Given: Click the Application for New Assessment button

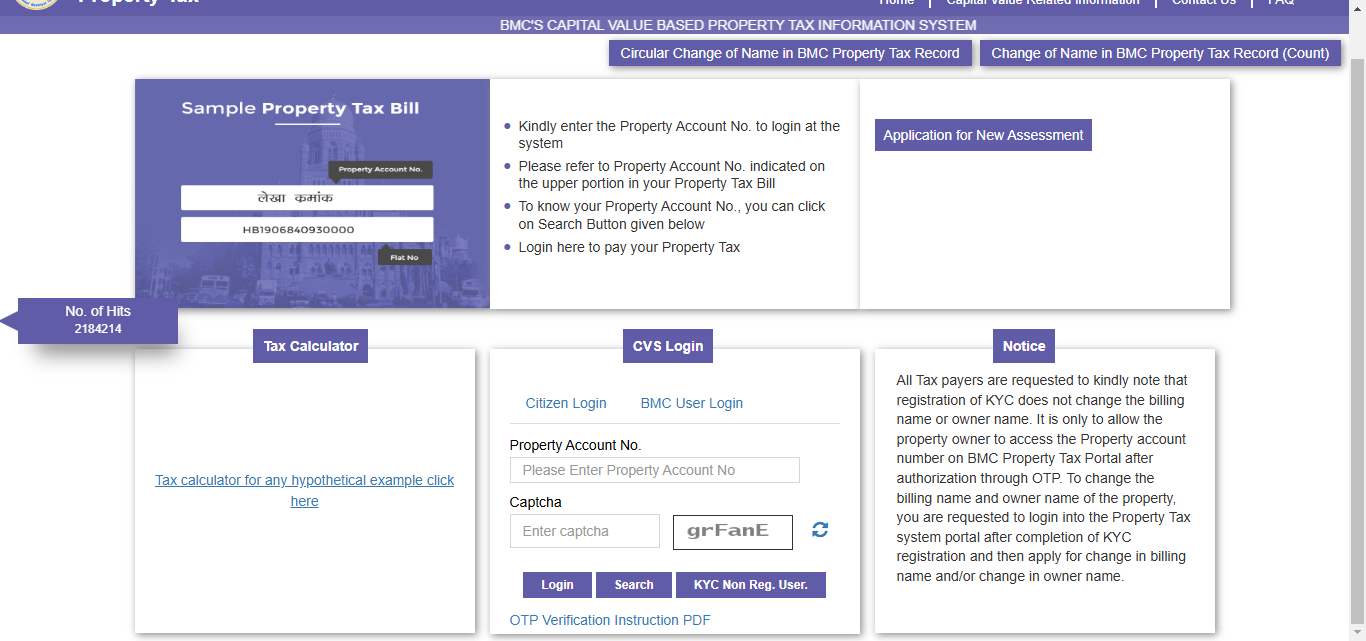Looking at the screenshot, I should tap(982, 135).
